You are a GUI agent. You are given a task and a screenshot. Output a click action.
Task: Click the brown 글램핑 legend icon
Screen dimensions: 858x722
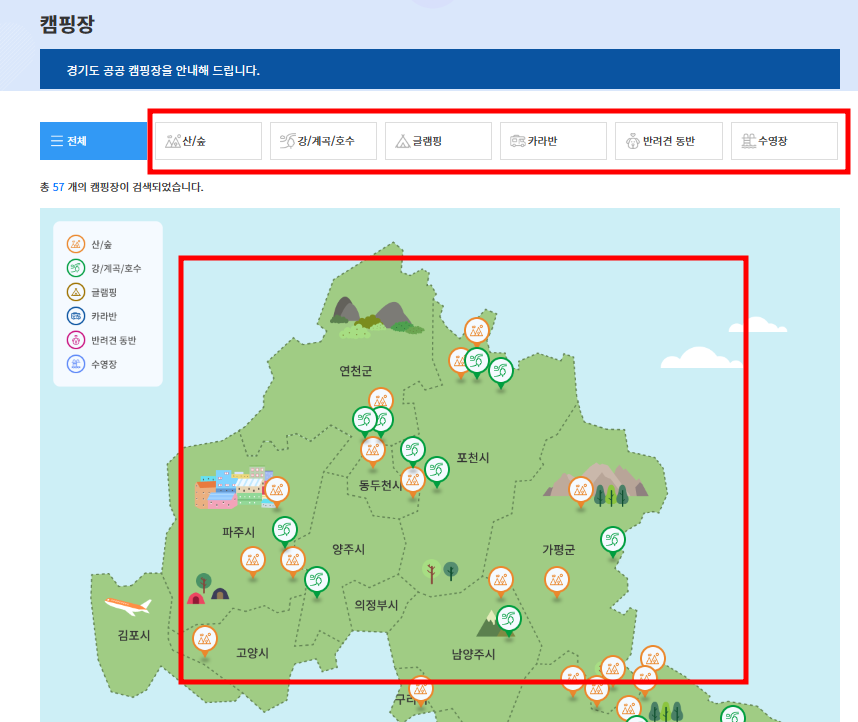point(76,292)
